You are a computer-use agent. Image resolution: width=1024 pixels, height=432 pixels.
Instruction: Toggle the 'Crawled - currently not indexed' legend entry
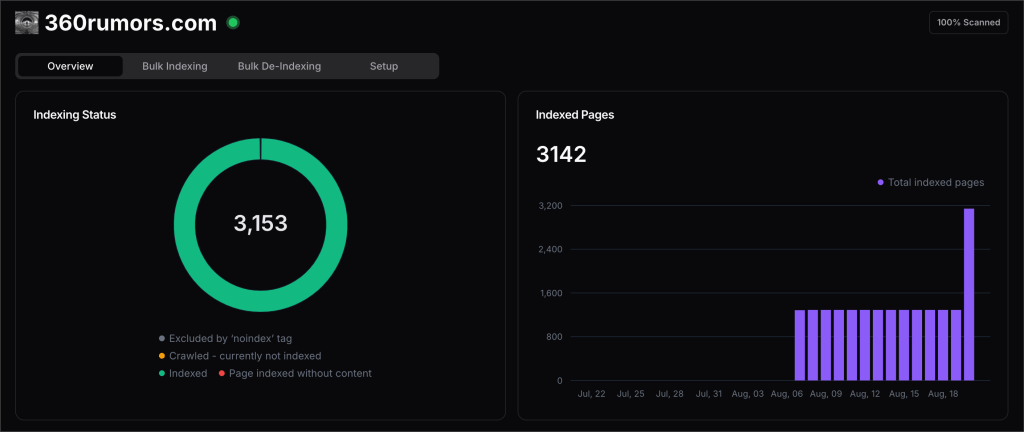[x=240, y=356]
